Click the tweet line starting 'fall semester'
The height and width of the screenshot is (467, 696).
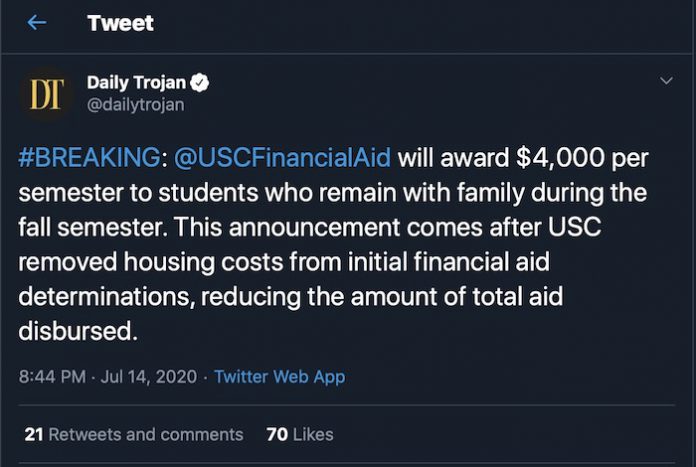coord(310,227)
